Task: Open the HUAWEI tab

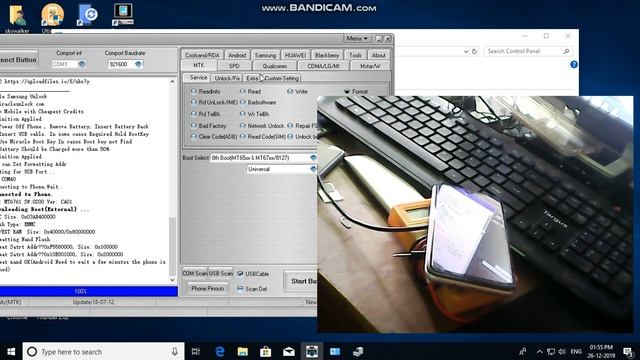Action: (x=295, y=55)
